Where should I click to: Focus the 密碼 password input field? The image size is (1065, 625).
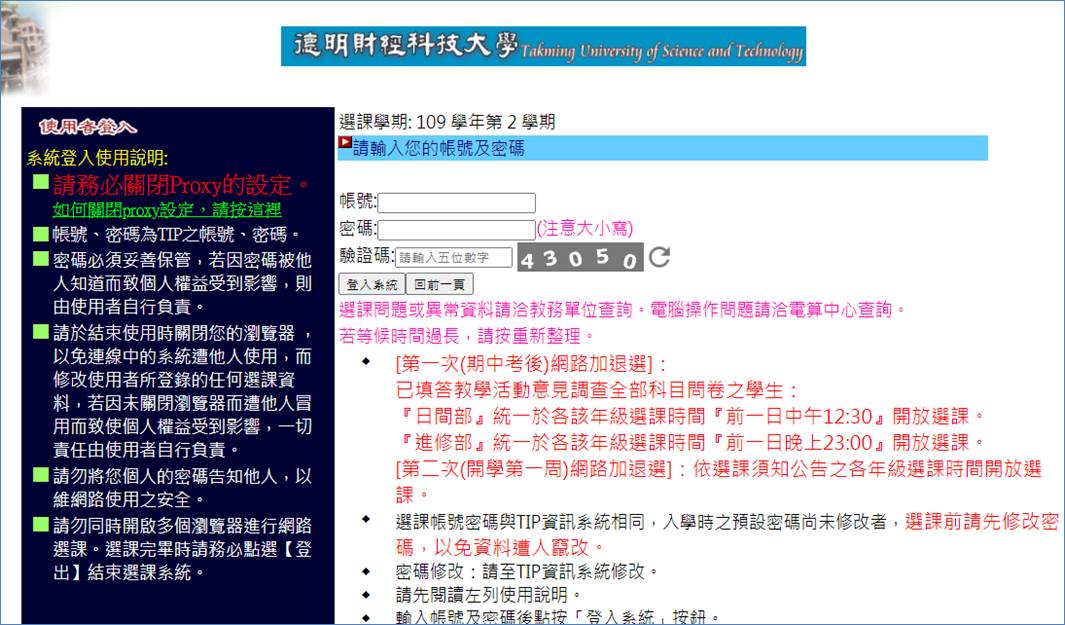456,230
